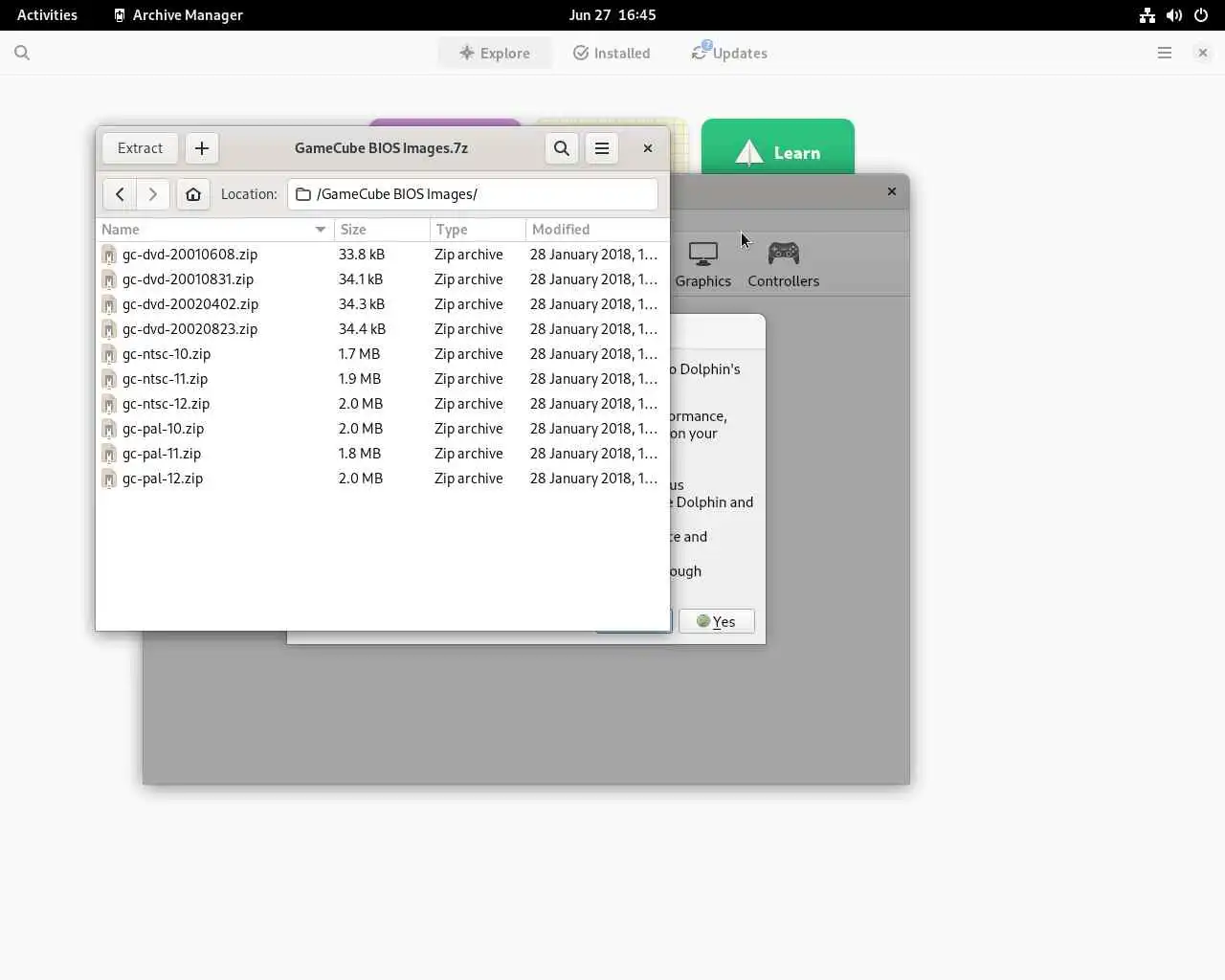1225x980 pixels.
Task: Close the Dolphin window behind
Action: pos(892,191)
